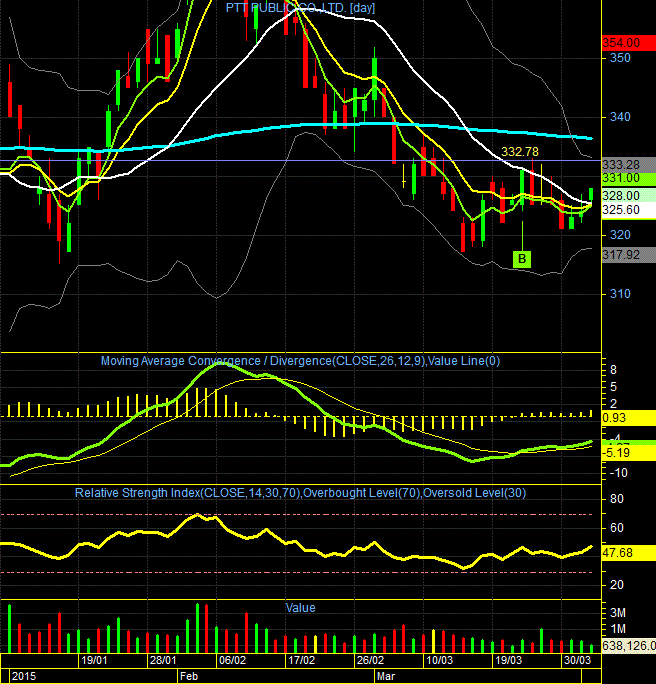656x684 pixels.
Task: Click the 317.92 lower band label
Action: (629, 254)
